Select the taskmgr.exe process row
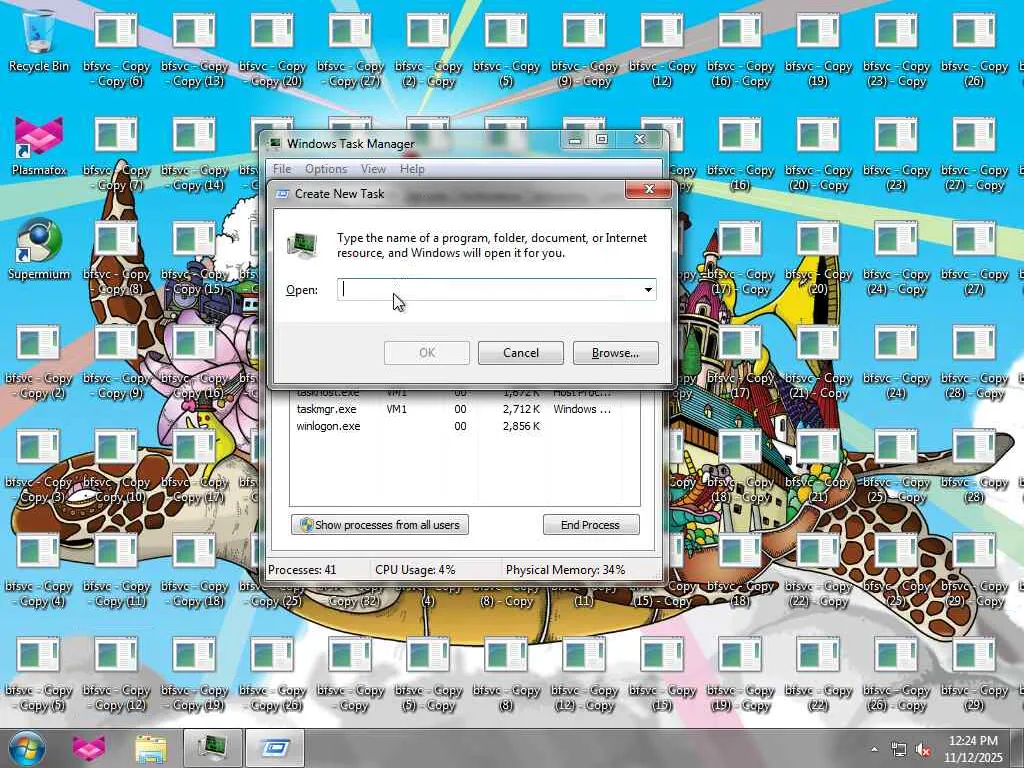 (x=464, y=409)
